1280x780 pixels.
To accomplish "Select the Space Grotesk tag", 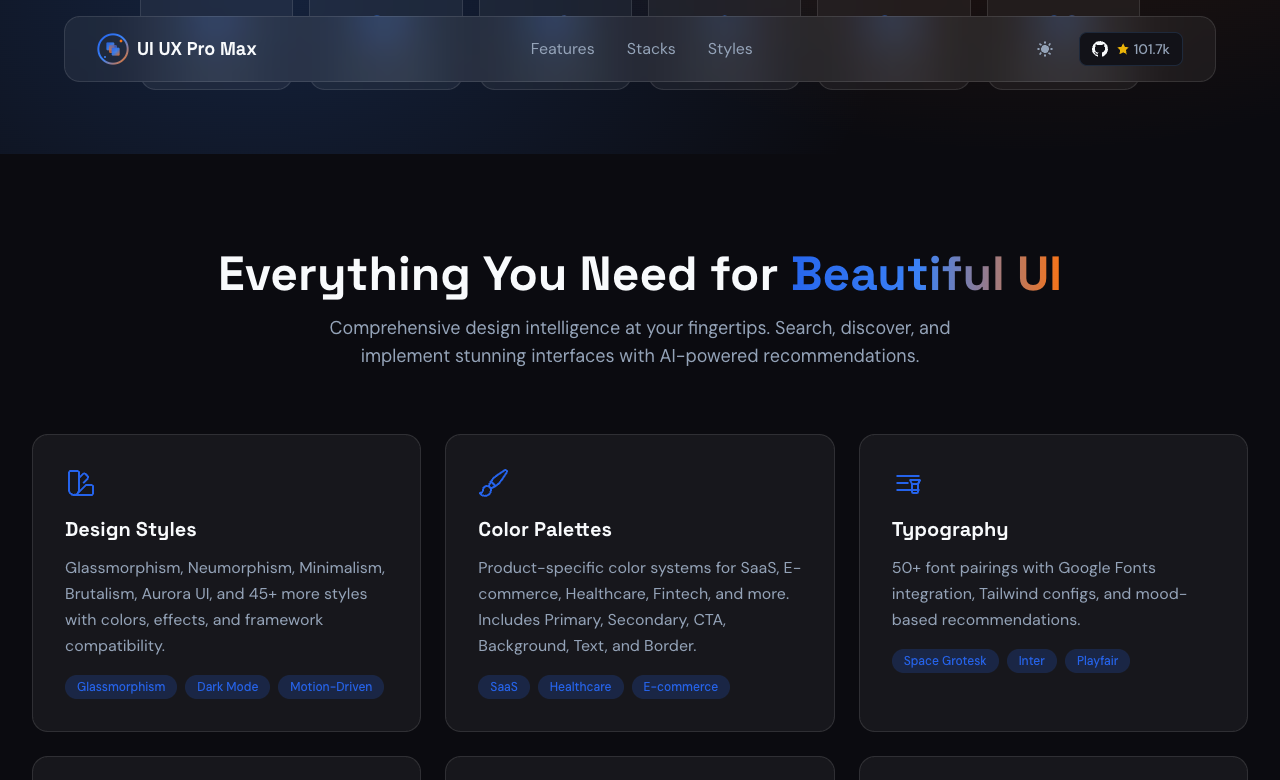I will pos(945,661).
